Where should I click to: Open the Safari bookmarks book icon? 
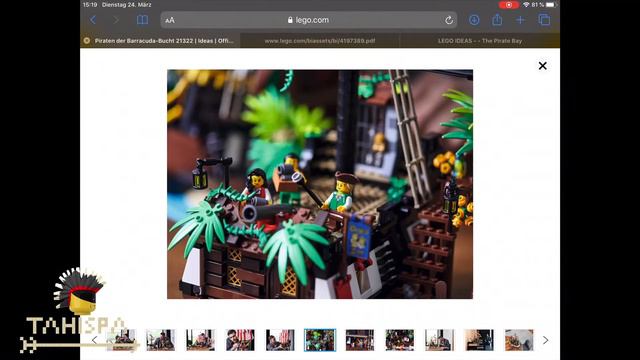click(142, 20)
